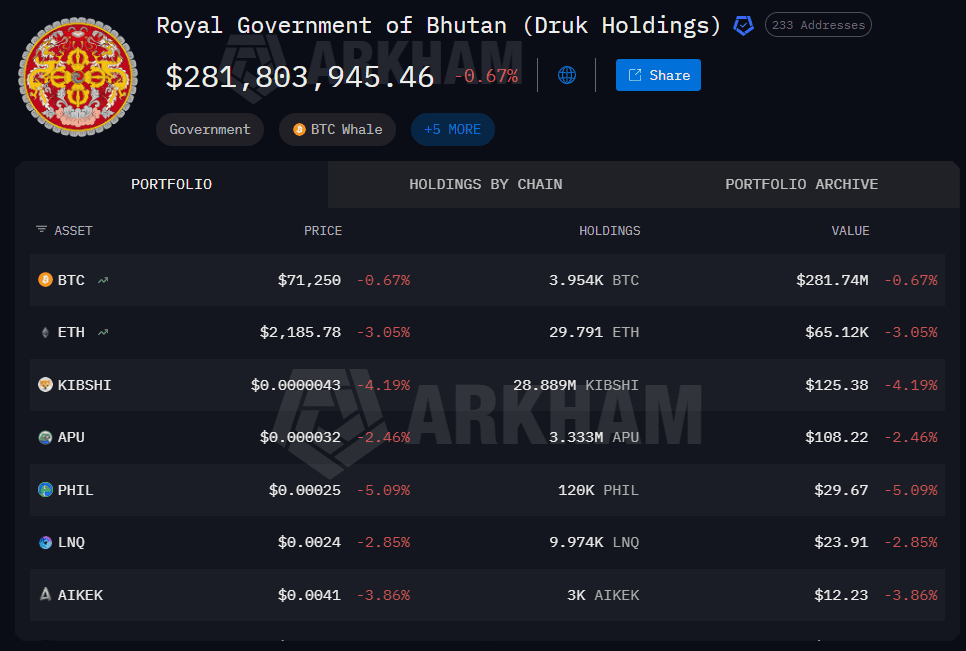Click the Bhutan royal emblem logo
This screenshot has height=651, width=966.
coord(78,77)
